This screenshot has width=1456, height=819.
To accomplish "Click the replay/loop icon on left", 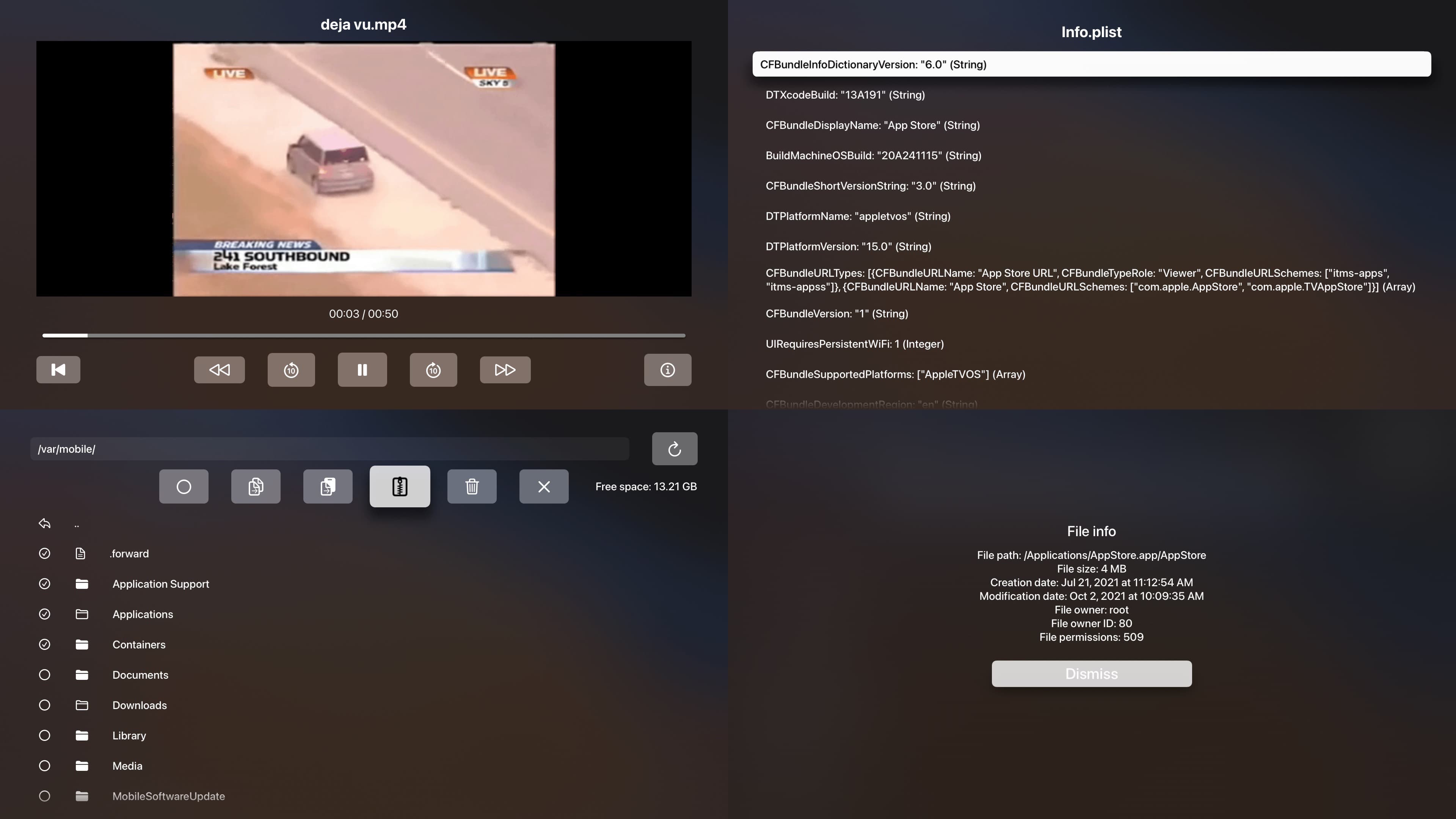I will tap(291, 369).
